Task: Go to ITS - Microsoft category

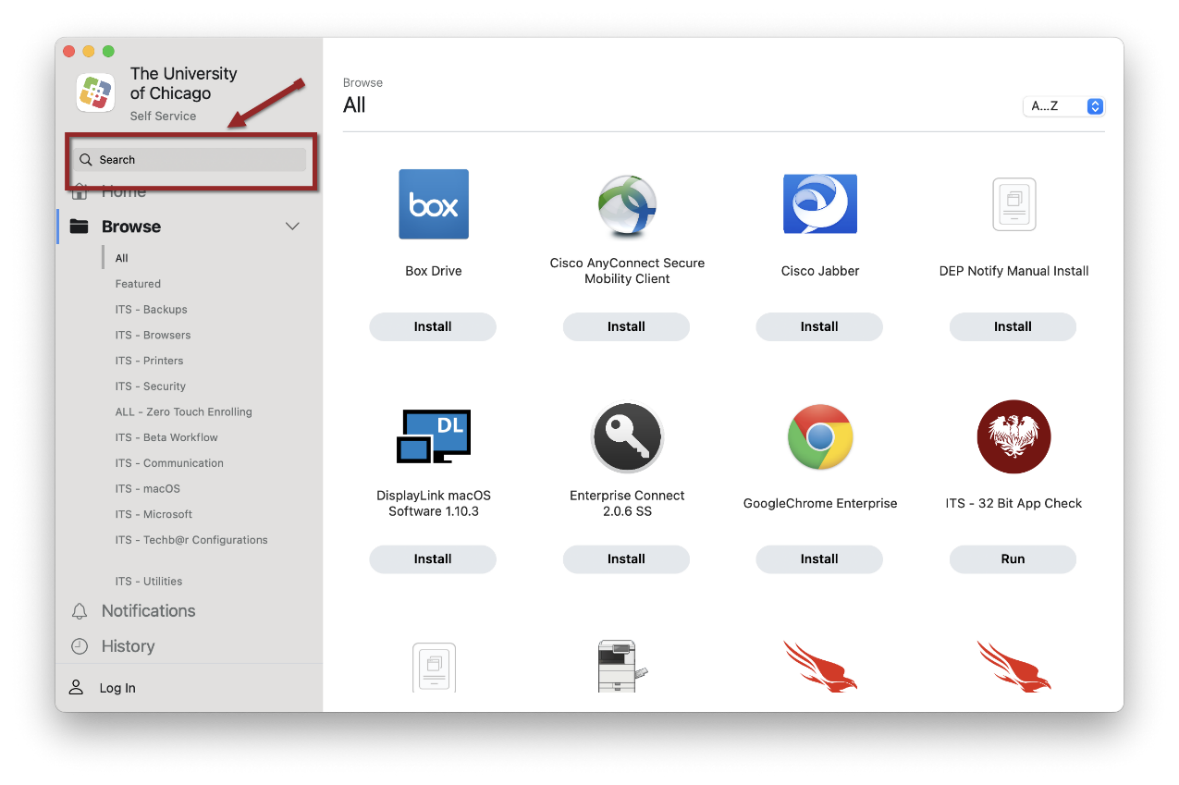Action: (153, 514)
